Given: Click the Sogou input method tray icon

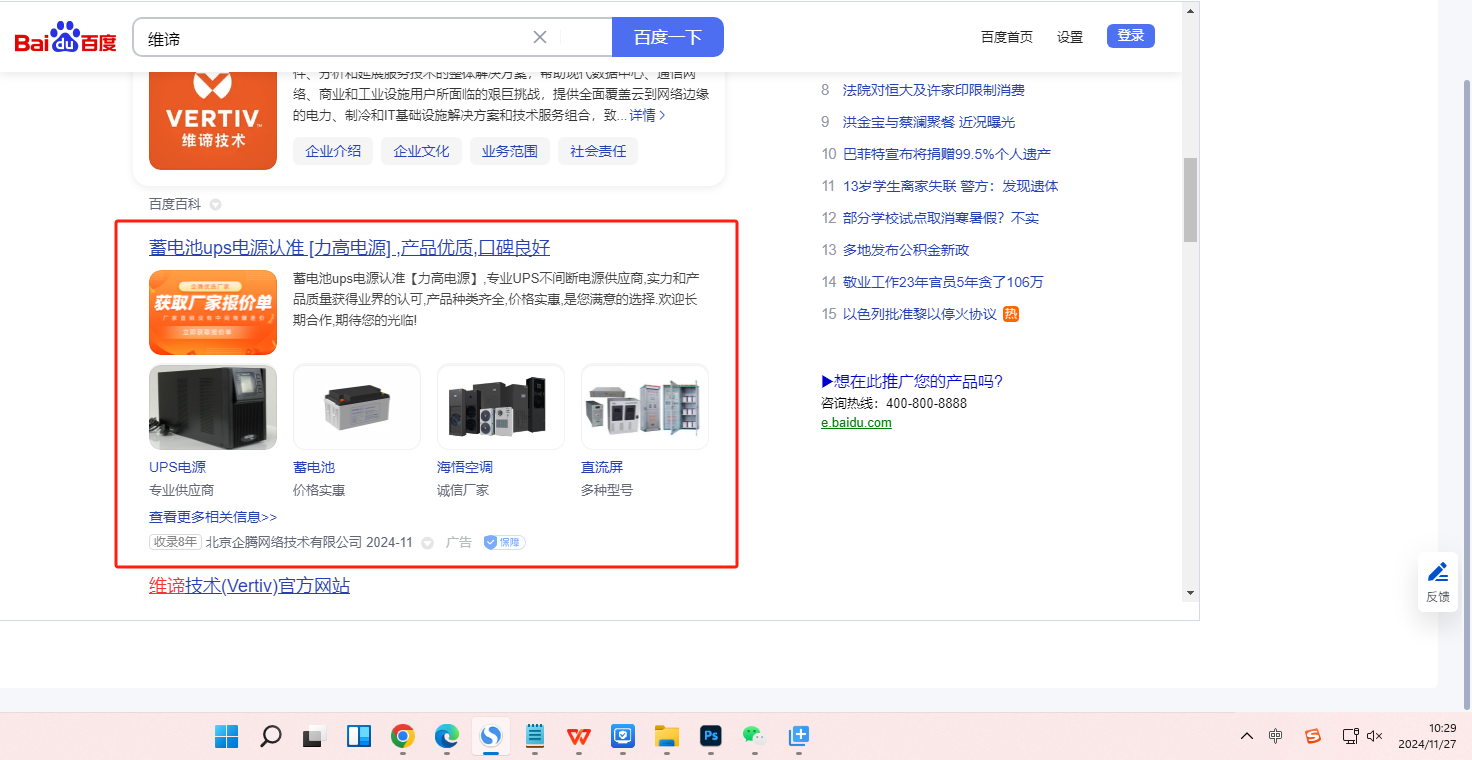Looking at the screenshot, I should [x=1313, y=736].
